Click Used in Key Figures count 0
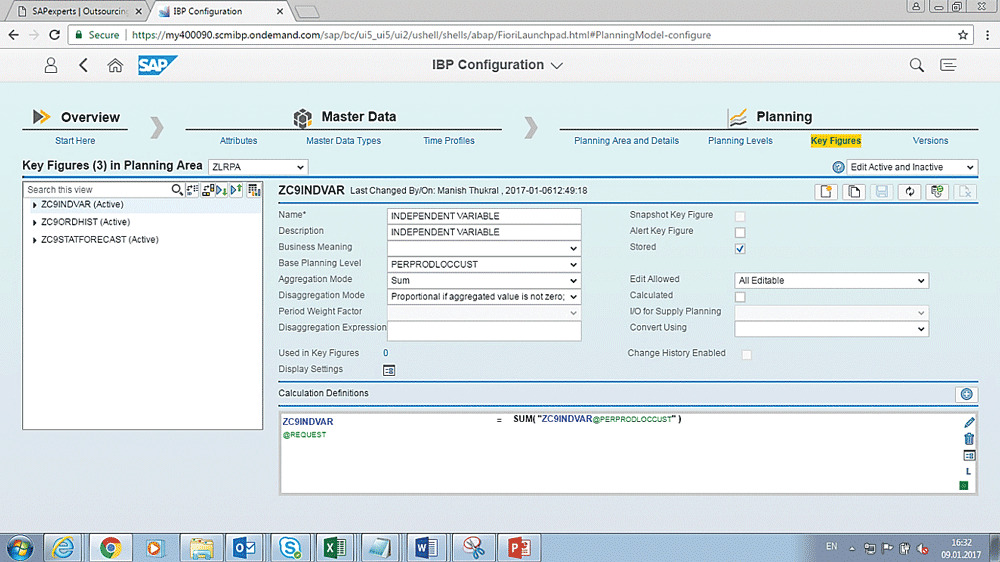This screenshot has width=1000, height=562. pyautogui.click(x=385, y=353)
